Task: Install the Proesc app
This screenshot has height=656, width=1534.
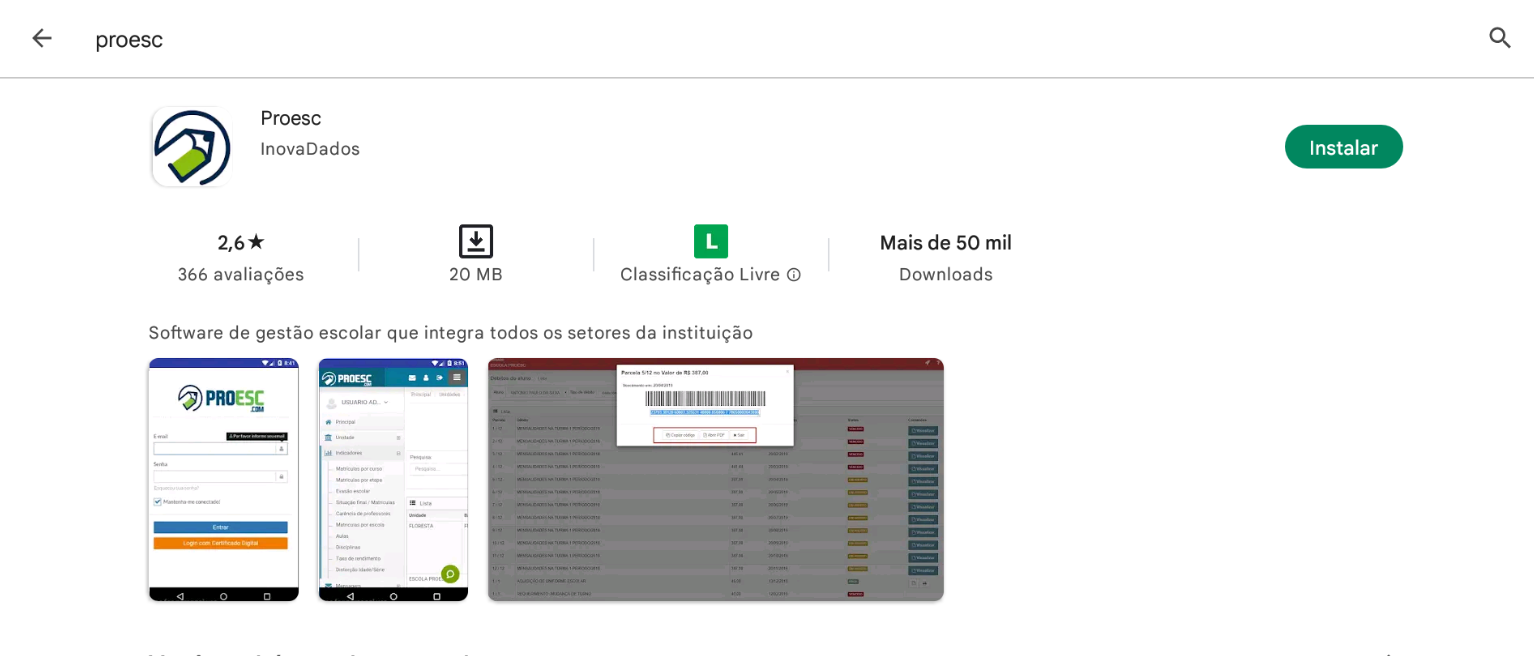Action: (1343, 147)
